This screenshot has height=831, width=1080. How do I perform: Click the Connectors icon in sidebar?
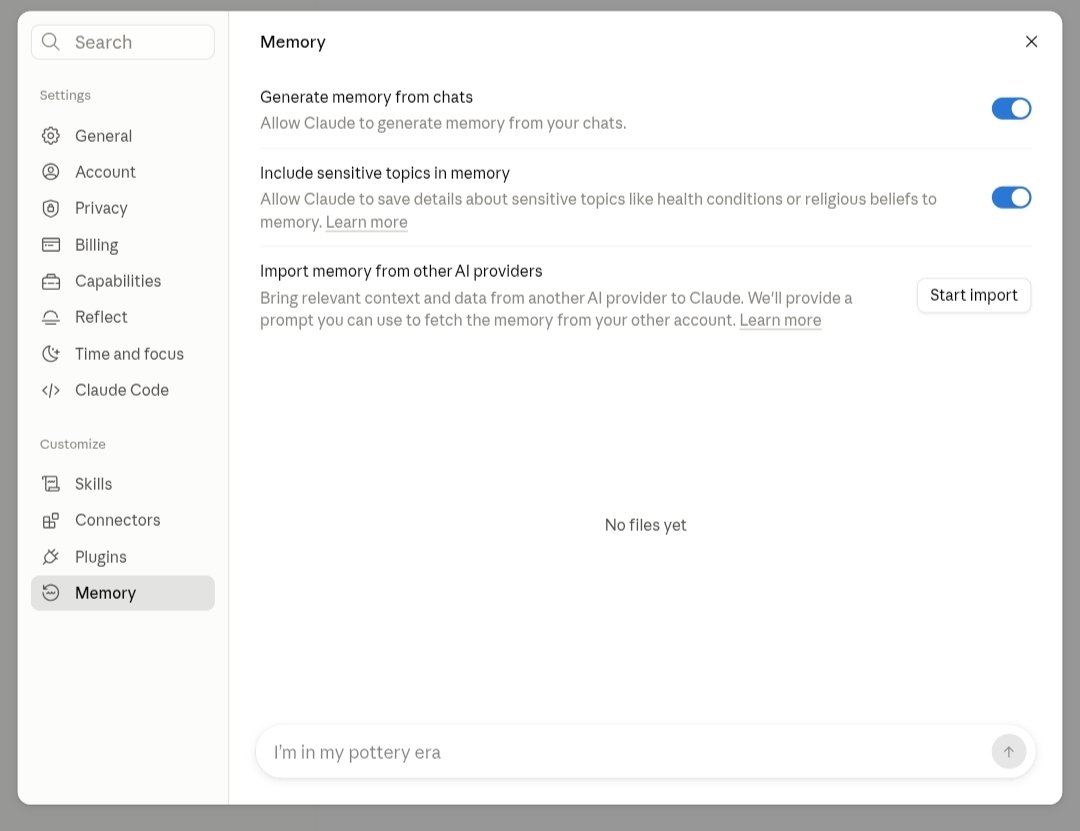point(50,520)
